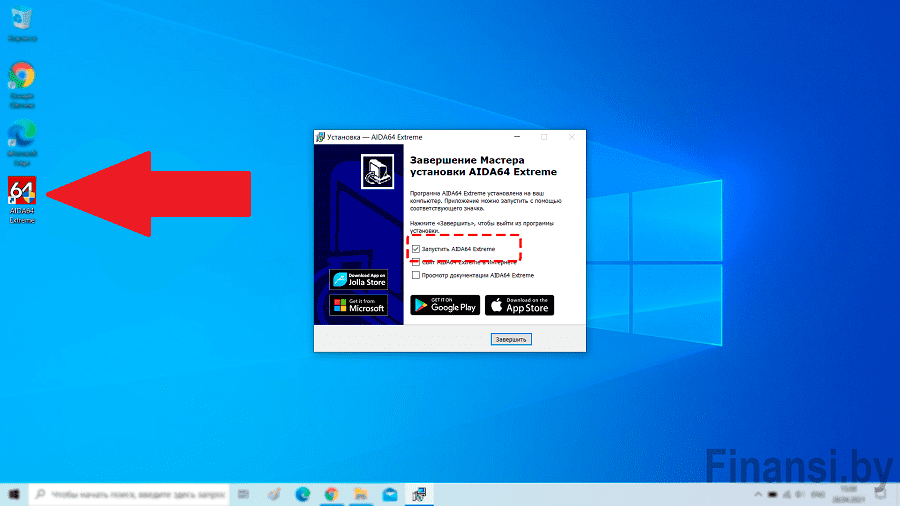The image size is (900, 506).
Task: Open network status tray icon
Action: click(787, 495)
